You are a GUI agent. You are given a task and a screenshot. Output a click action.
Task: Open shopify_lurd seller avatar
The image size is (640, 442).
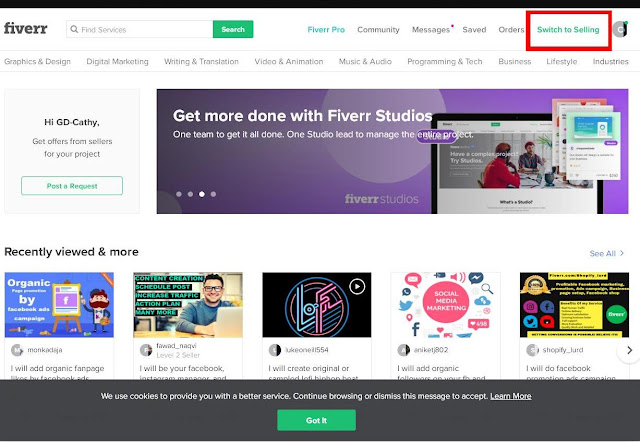click(x=532, y=350)
